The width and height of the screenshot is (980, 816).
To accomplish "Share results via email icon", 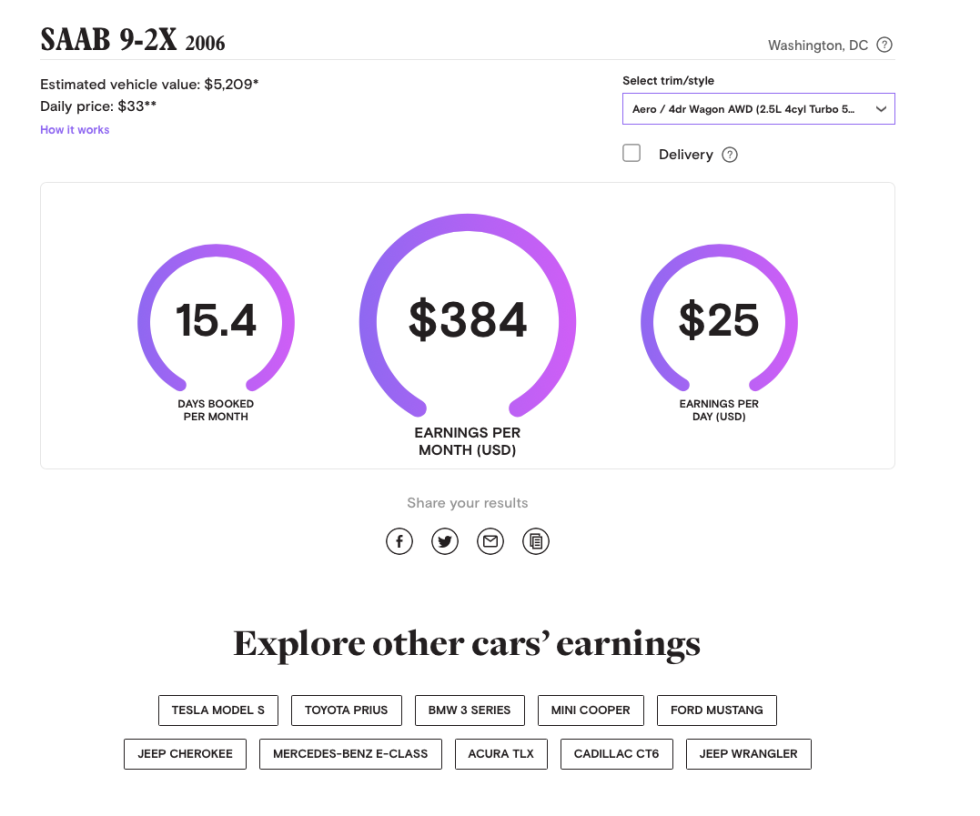I will (491, 541).
